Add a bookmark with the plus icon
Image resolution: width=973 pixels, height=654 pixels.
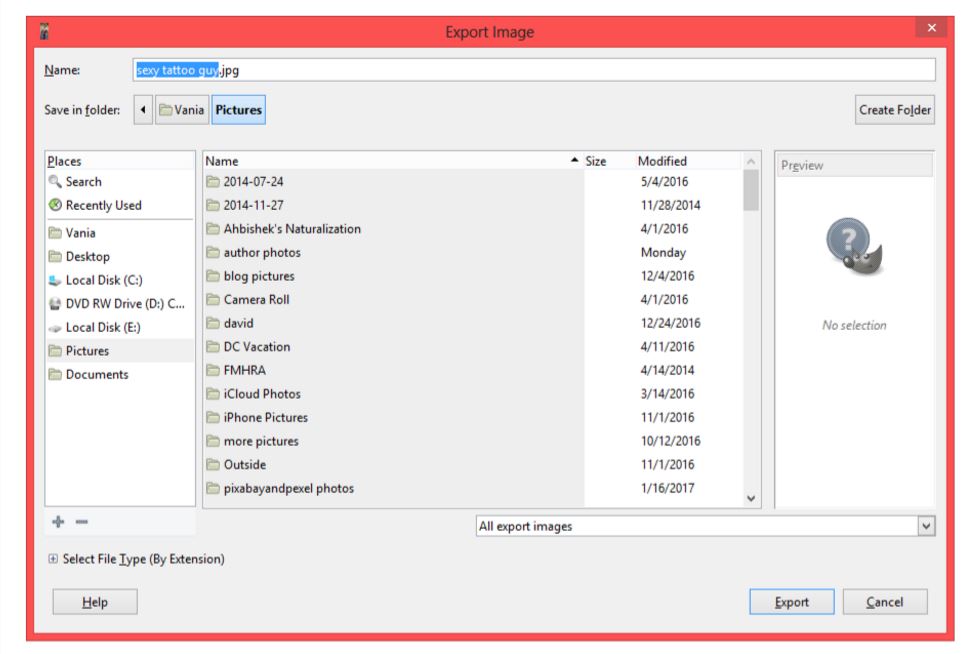point(57,519)
